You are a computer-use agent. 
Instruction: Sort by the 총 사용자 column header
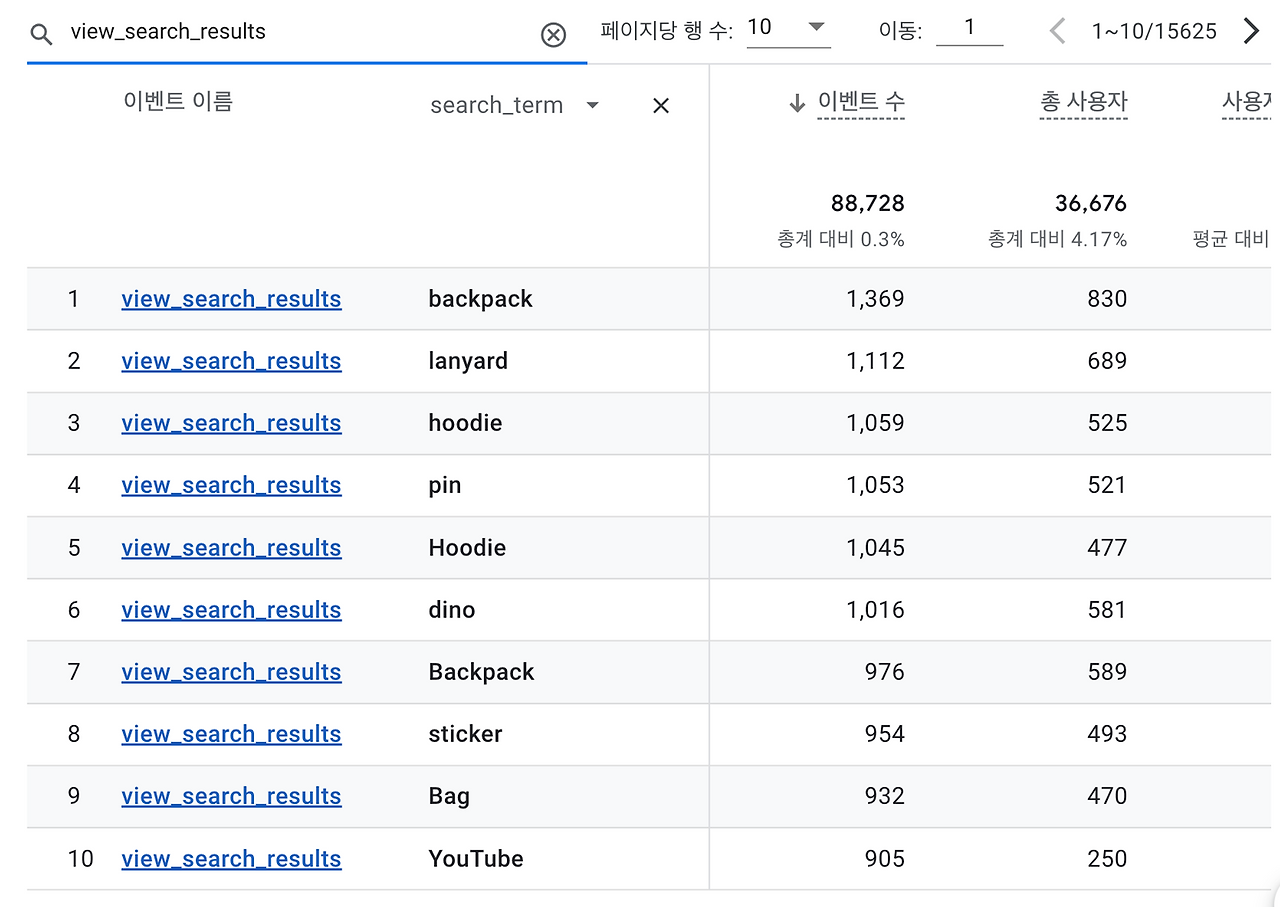coord(1084,101)
